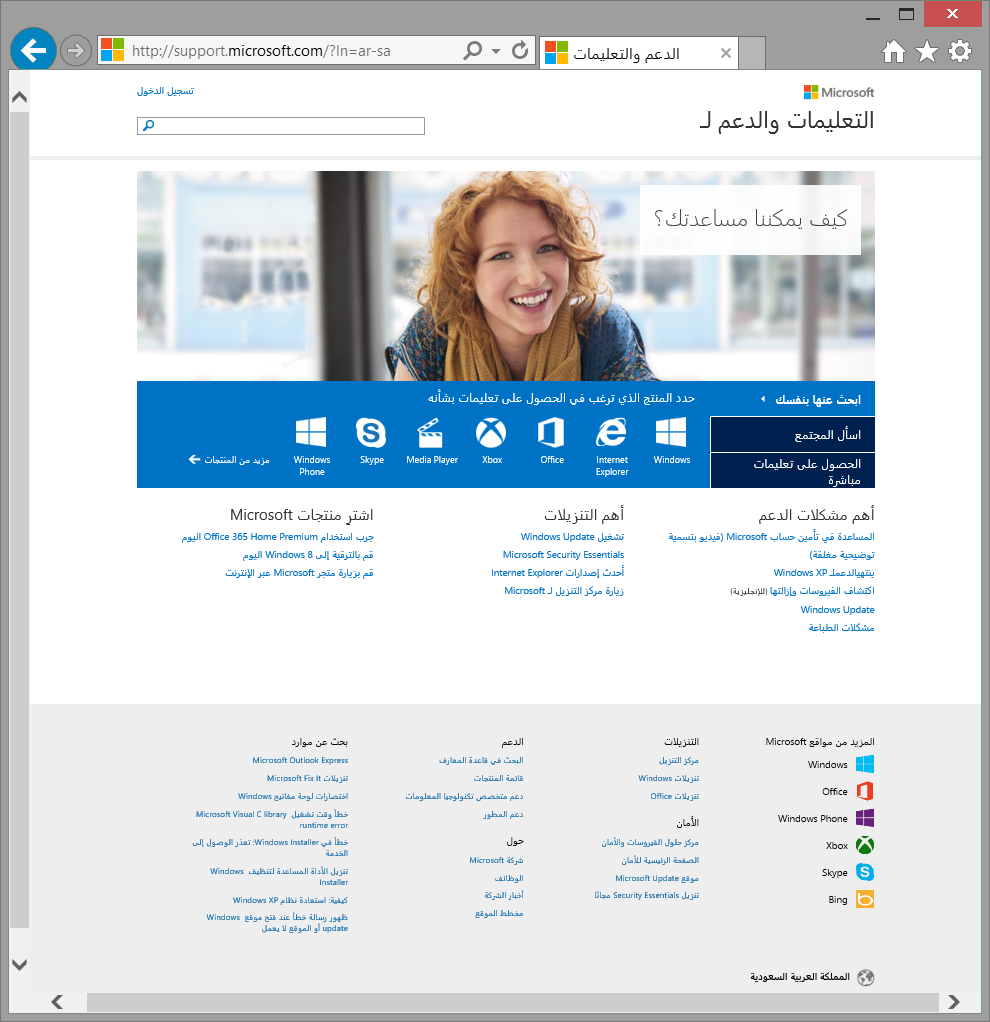Open the ينتهيالدعملـ Windows XP link
The width and height of the screenshot is (990, 1022).
[x=824, y=572]
